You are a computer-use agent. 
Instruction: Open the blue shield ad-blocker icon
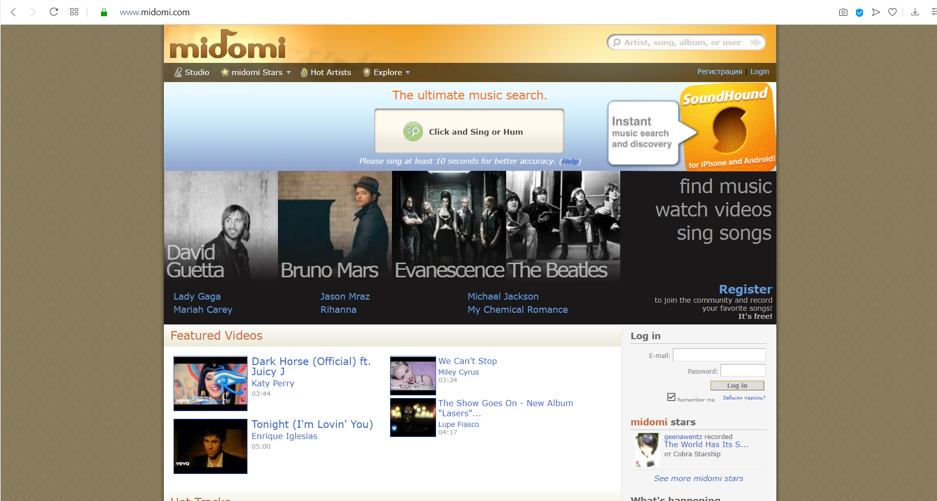click(859, 12)
